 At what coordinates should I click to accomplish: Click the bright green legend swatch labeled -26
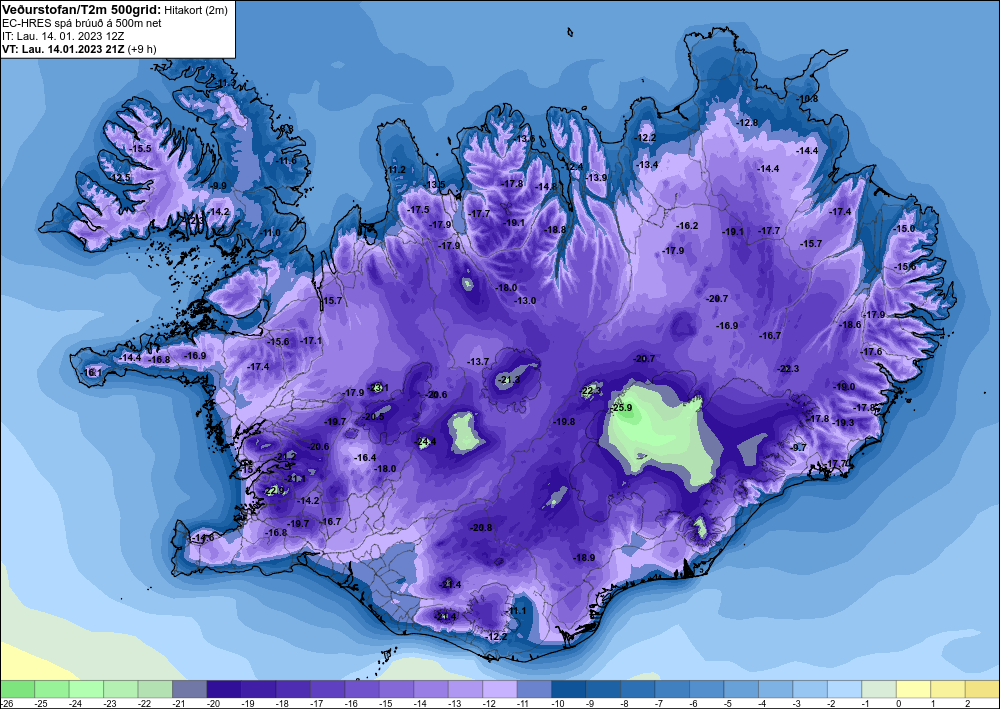[17, 689]
